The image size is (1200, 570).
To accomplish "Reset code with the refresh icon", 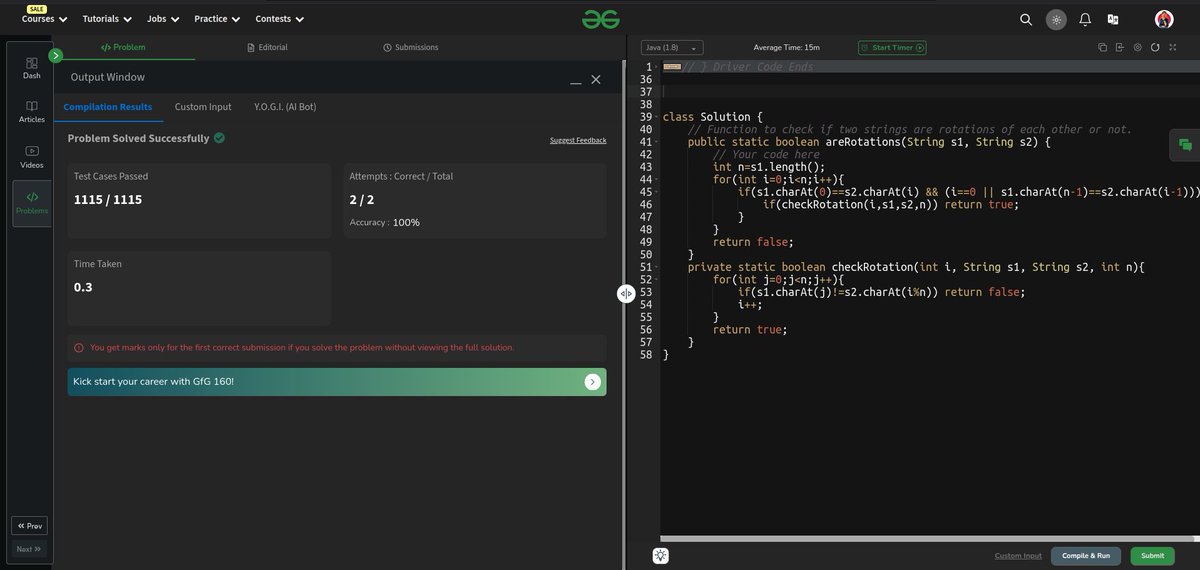I will click(x=1155, y=47).
